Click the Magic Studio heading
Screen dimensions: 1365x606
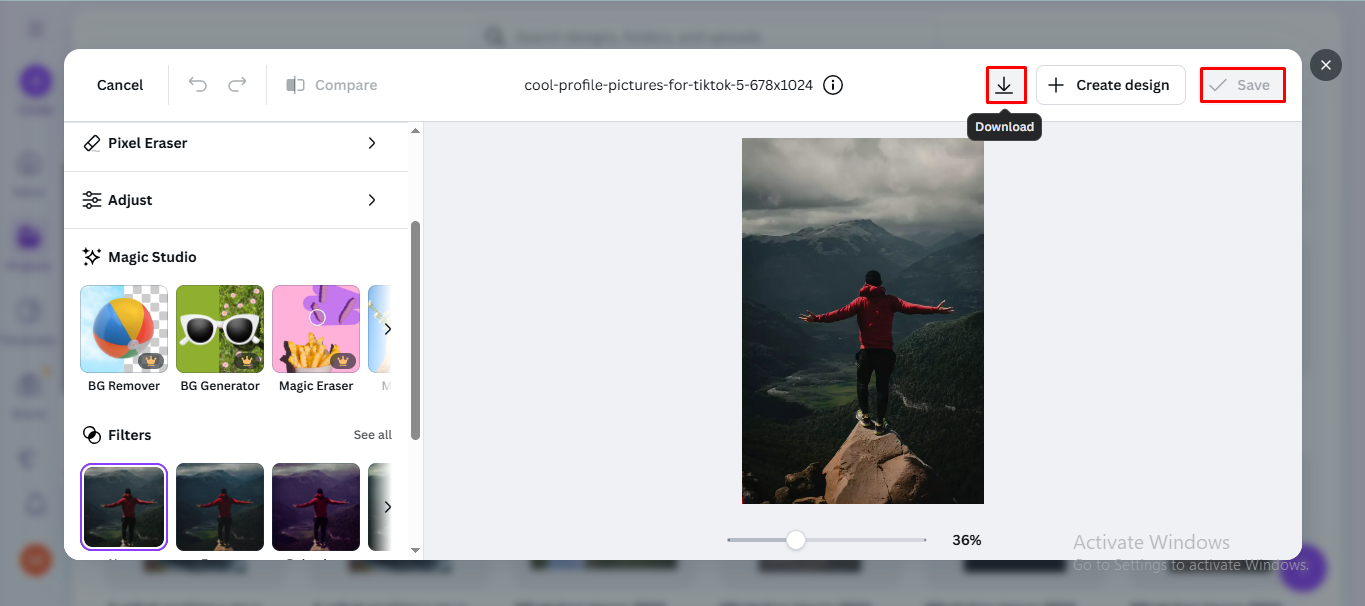coord(152,257)
